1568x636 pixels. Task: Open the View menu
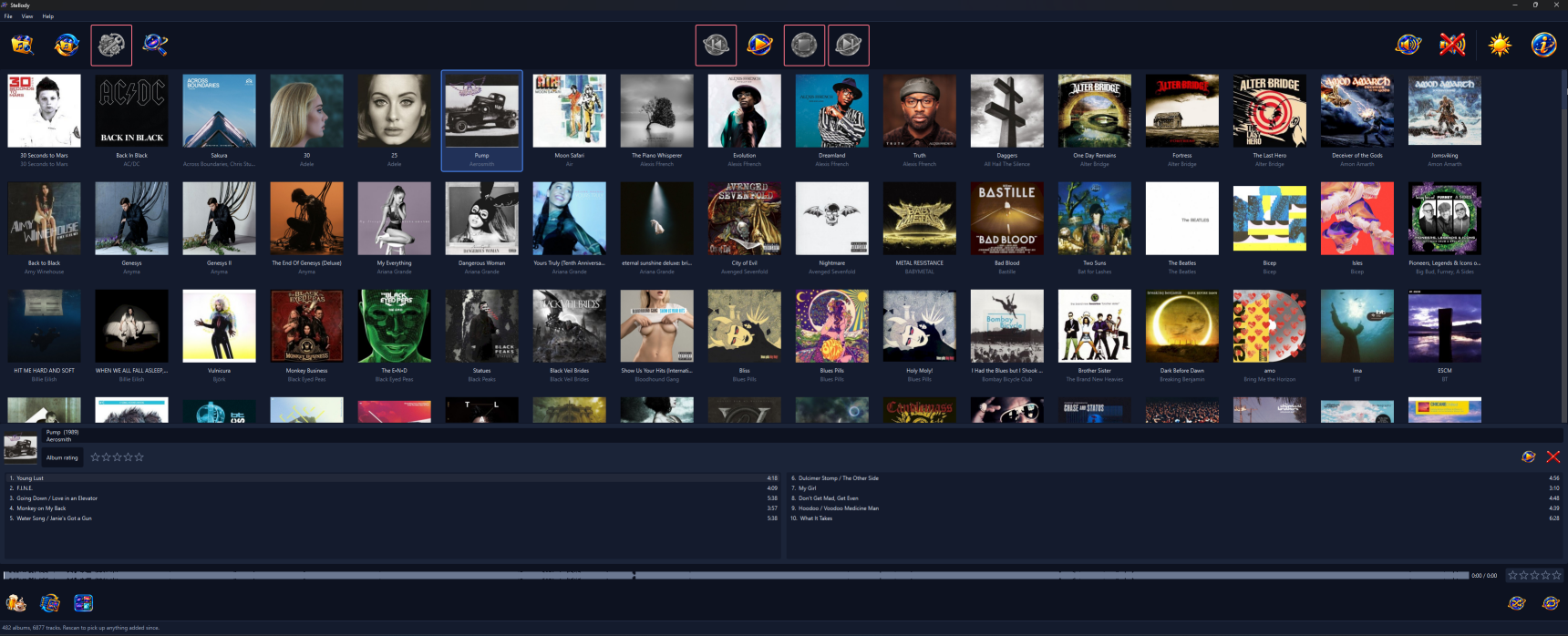tap(27, 16)
